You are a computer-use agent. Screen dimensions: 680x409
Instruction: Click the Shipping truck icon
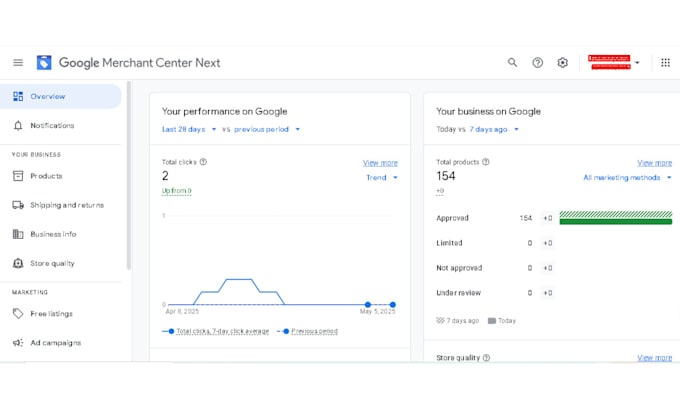click(x=18, y=205)
